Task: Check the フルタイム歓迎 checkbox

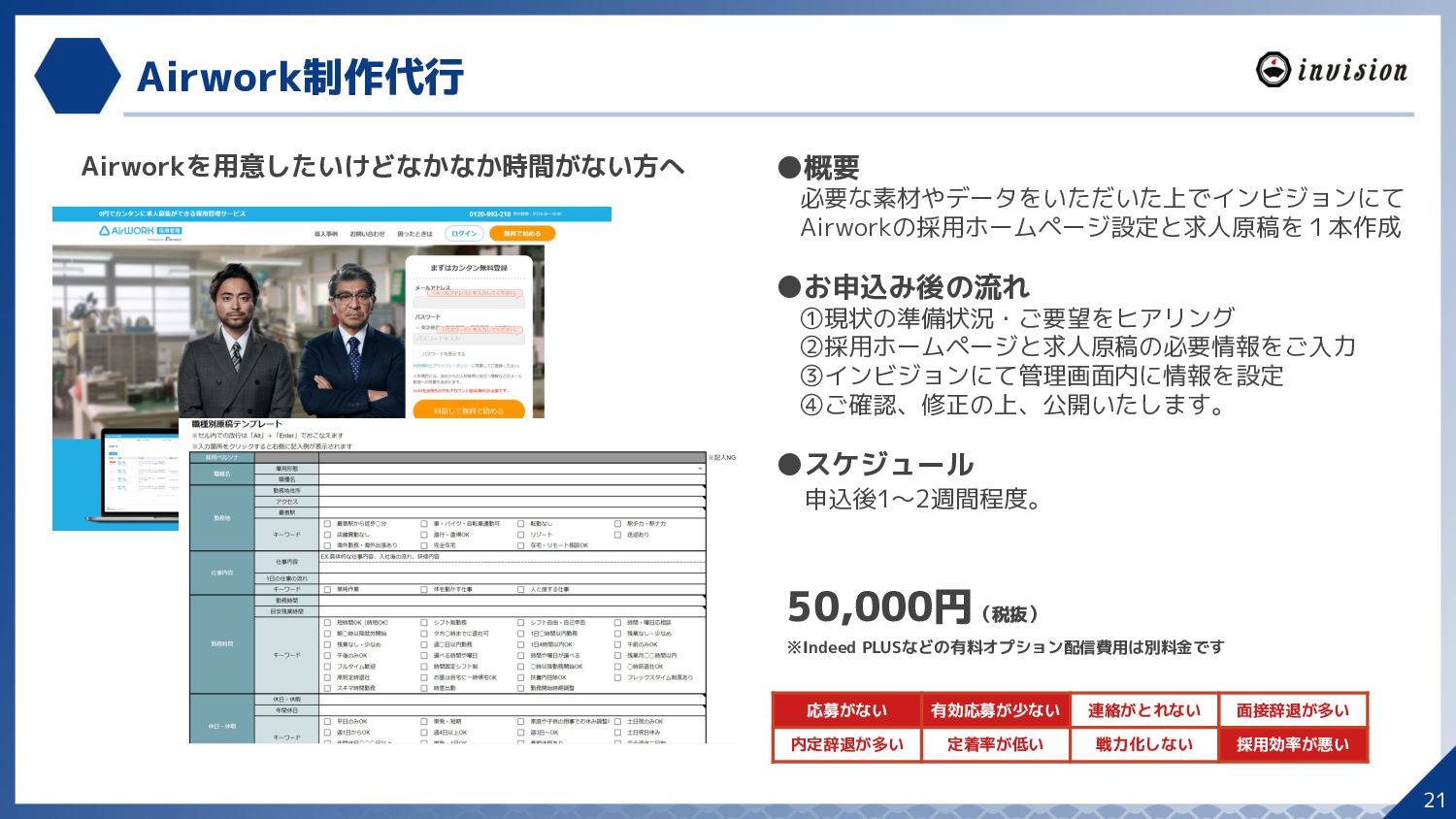Action: (327, 667)
